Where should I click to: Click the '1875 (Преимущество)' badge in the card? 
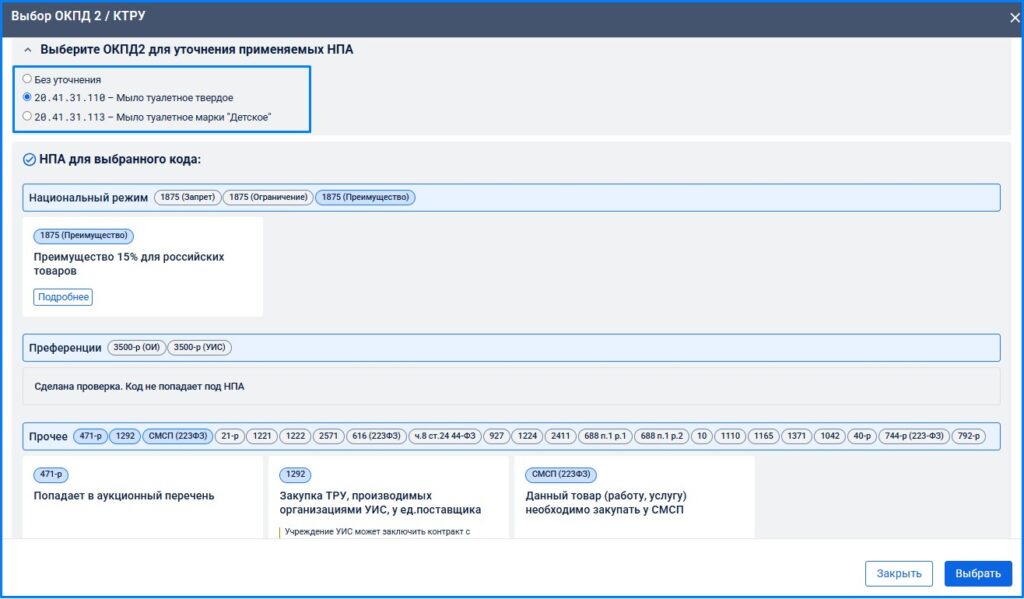(x=84, y=235)
